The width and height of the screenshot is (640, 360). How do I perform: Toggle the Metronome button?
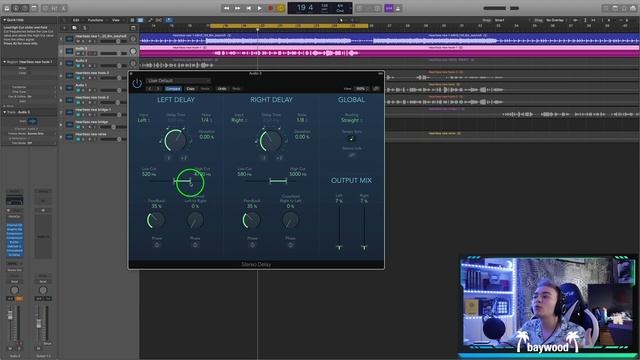pyautogui.click(x=398, y=8)
